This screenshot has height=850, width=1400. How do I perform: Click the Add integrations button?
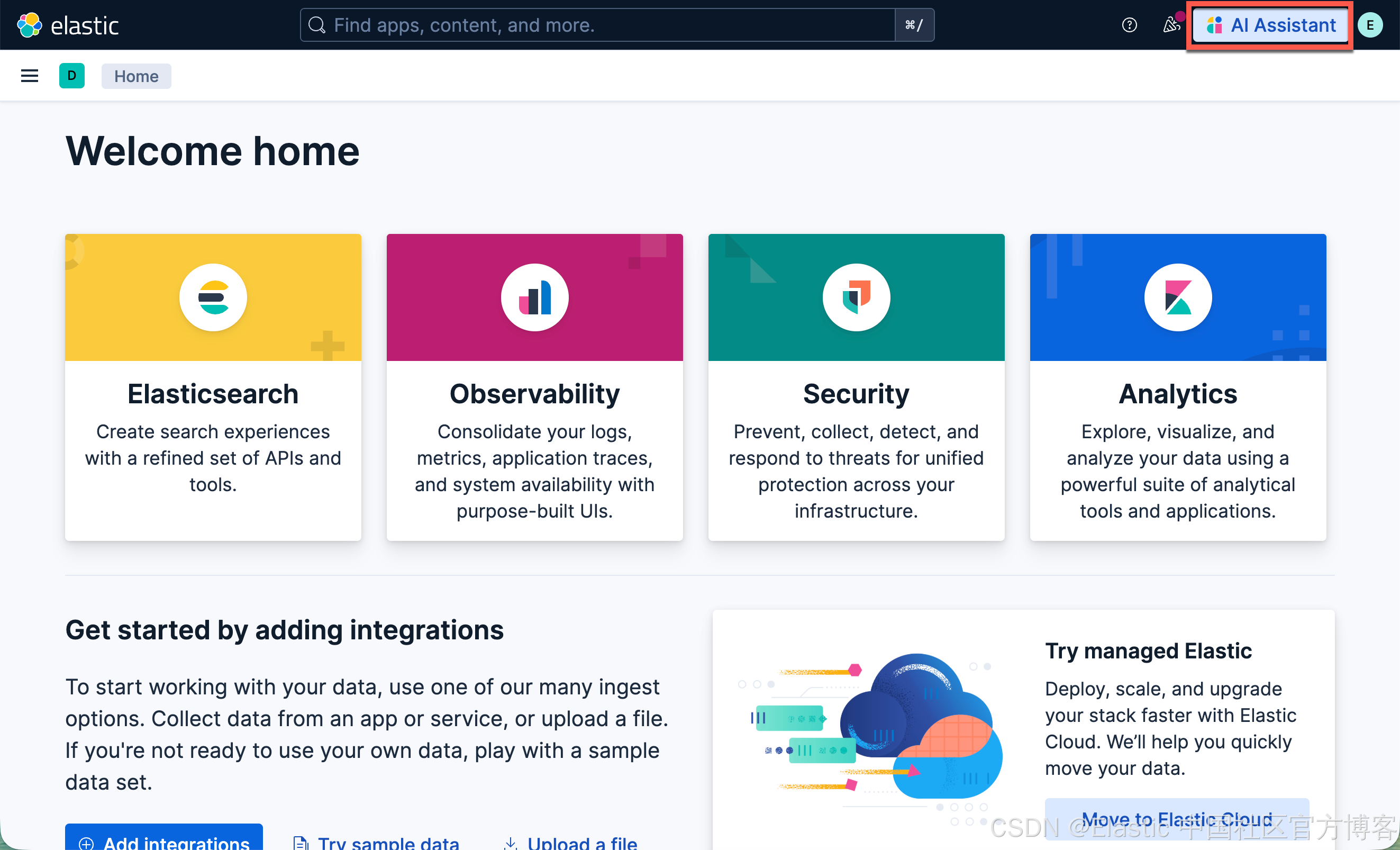click(x=164, y=840)
